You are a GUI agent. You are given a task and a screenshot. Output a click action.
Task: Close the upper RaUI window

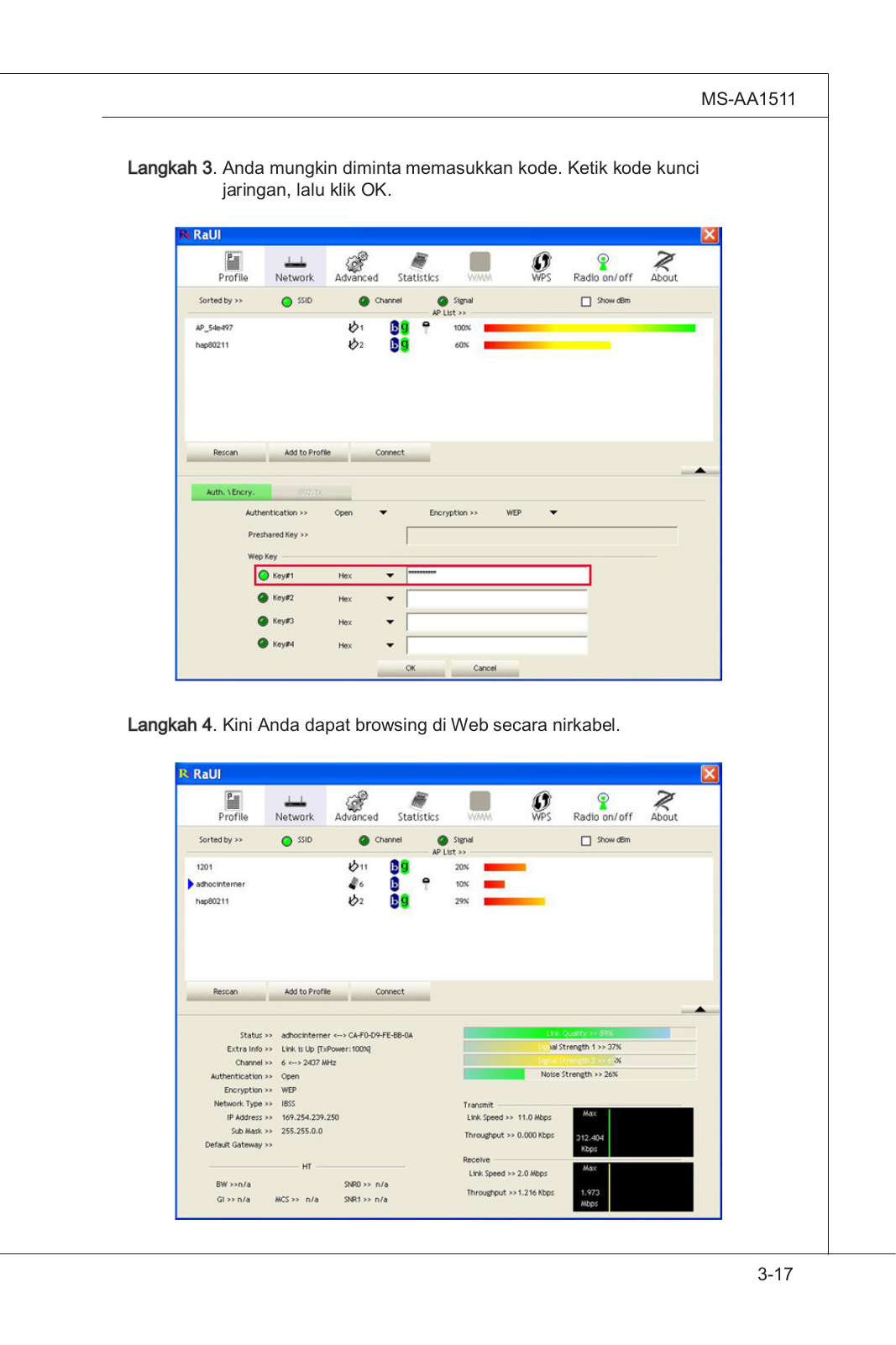[710, 234]
